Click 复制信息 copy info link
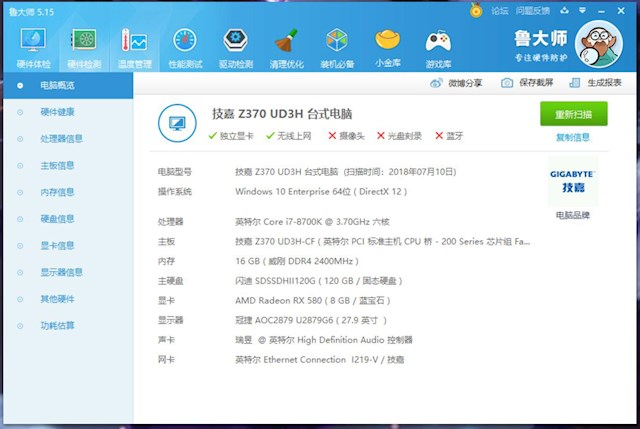 [x=573, y=137]
